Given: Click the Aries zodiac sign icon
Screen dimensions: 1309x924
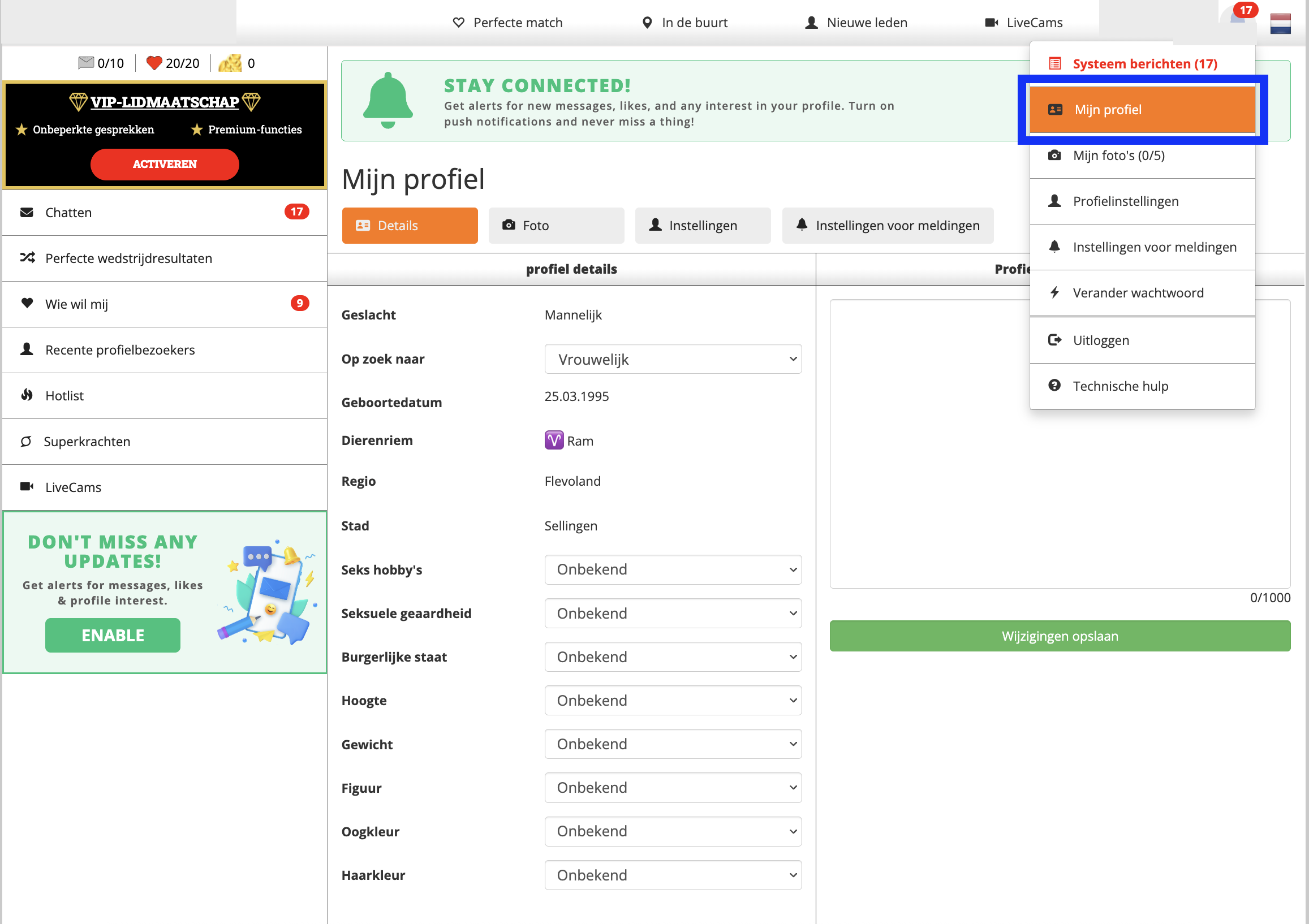Looking at the screenshot, I should (x=554, y=441).
